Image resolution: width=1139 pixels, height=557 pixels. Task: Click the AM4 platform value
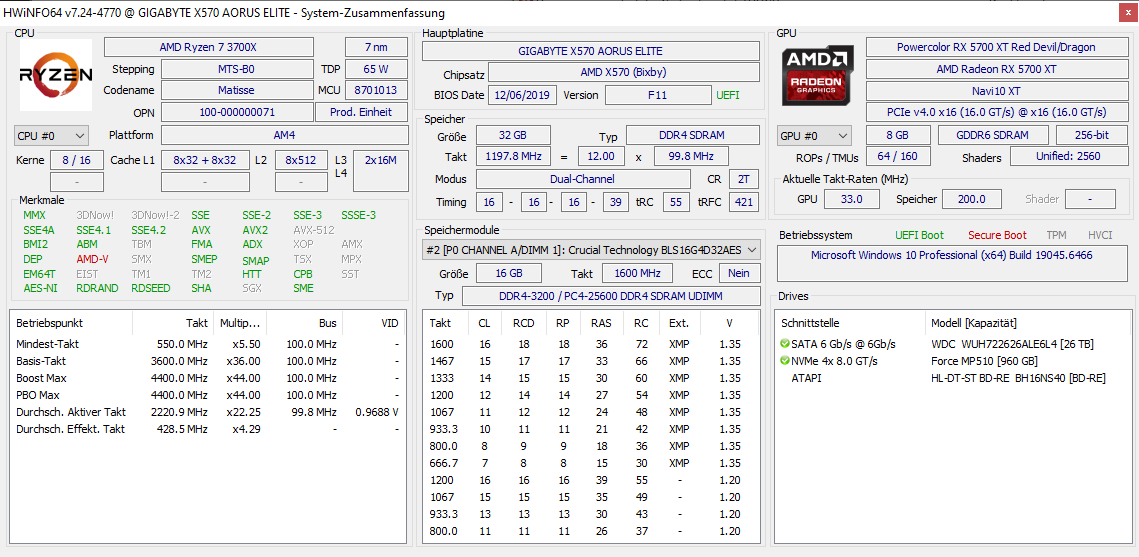click(x=285, y=135)
